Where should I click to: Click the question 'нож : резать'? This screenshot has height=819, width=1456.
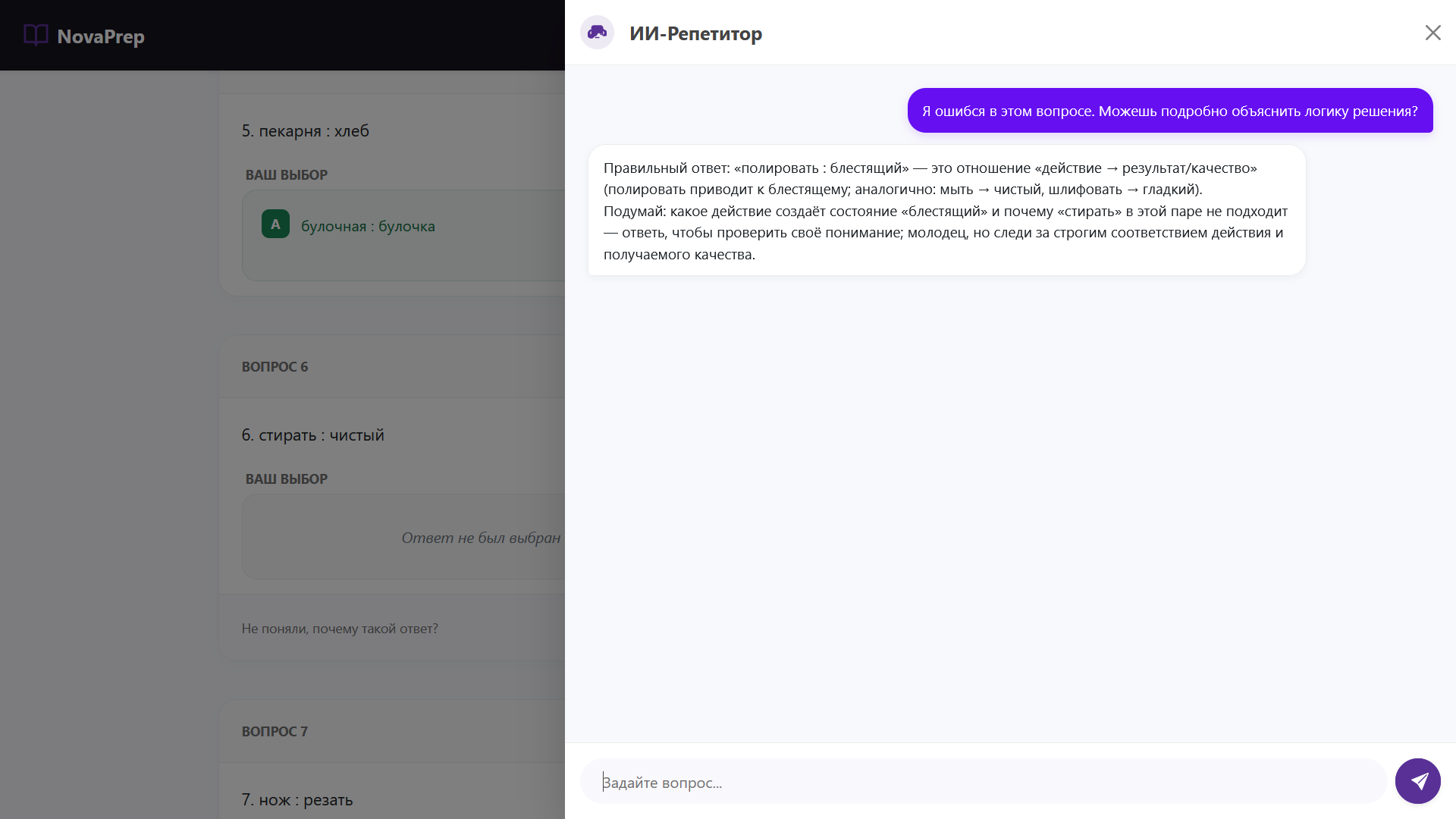point(297,799)
